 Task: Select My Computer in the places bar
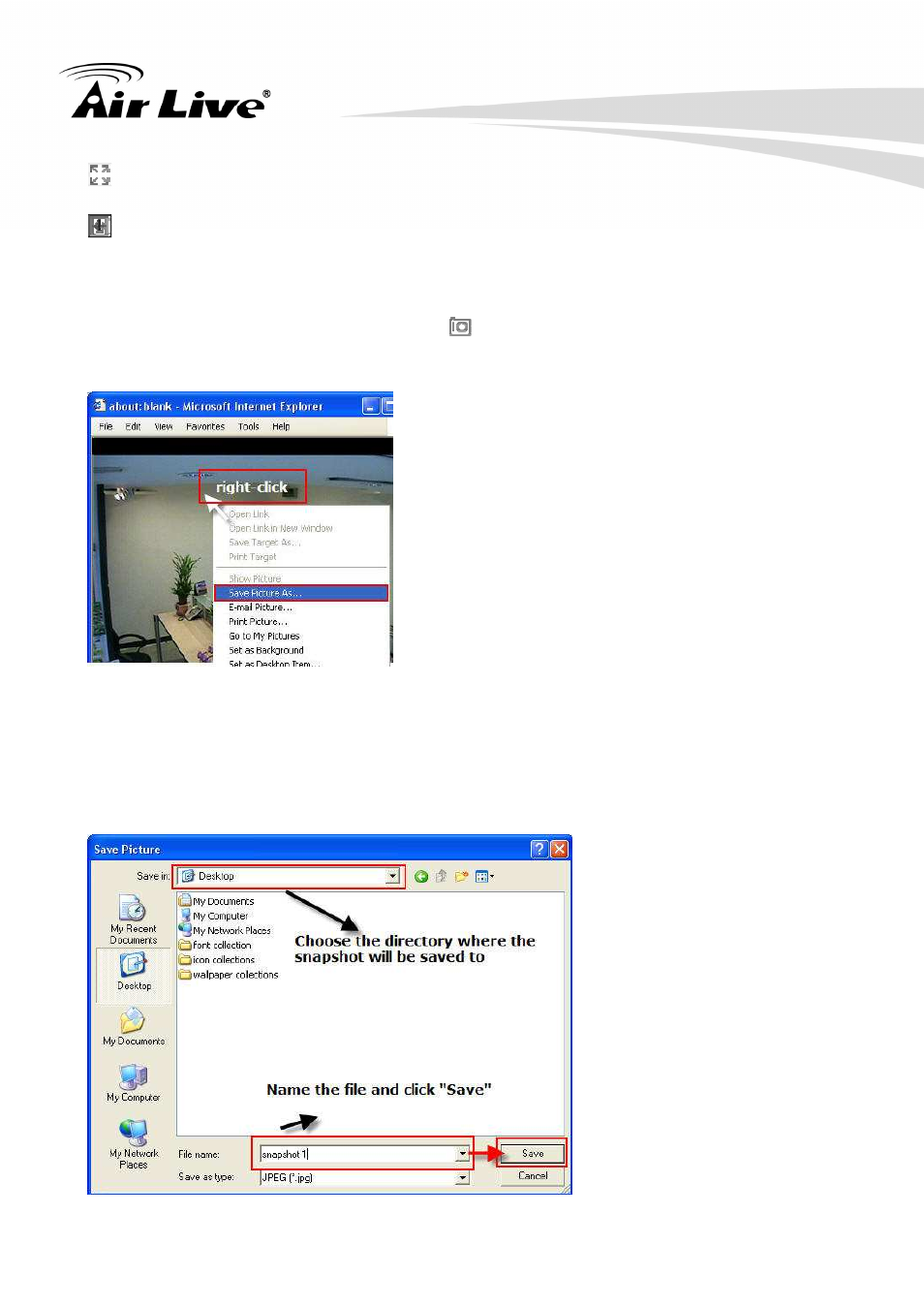(134, 1083)
